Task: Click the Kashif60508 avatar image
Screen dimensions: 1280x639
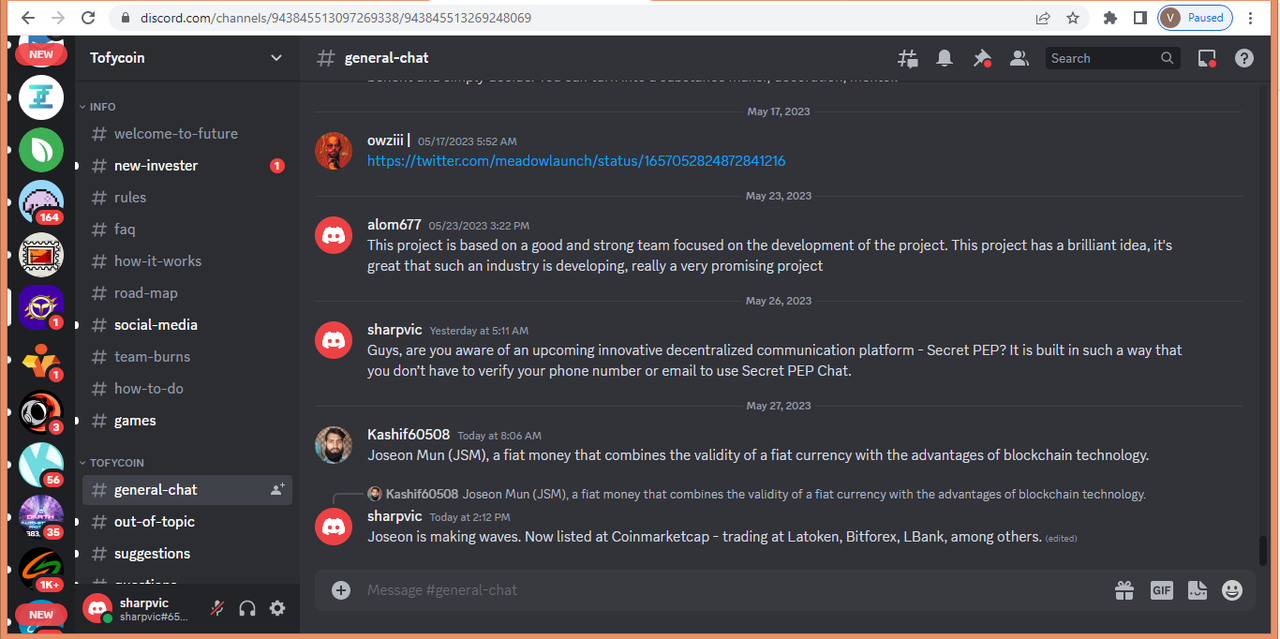Action: pyautogui.click(x=334, y=445)
